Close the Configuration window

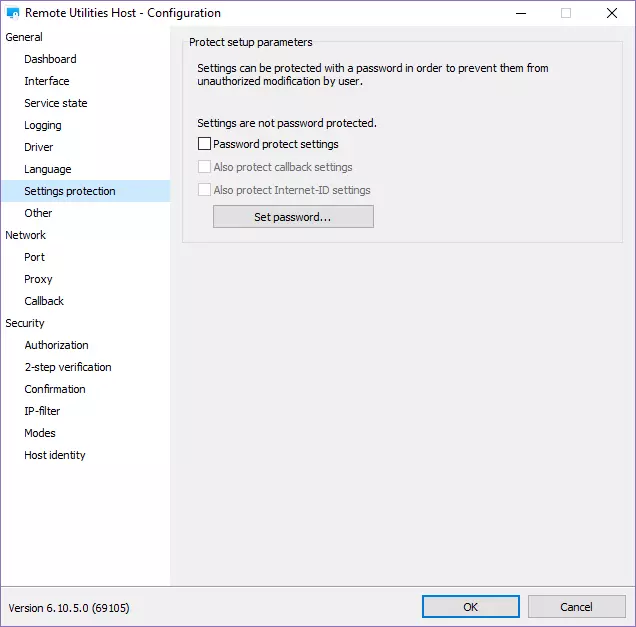tap(611, 13)
